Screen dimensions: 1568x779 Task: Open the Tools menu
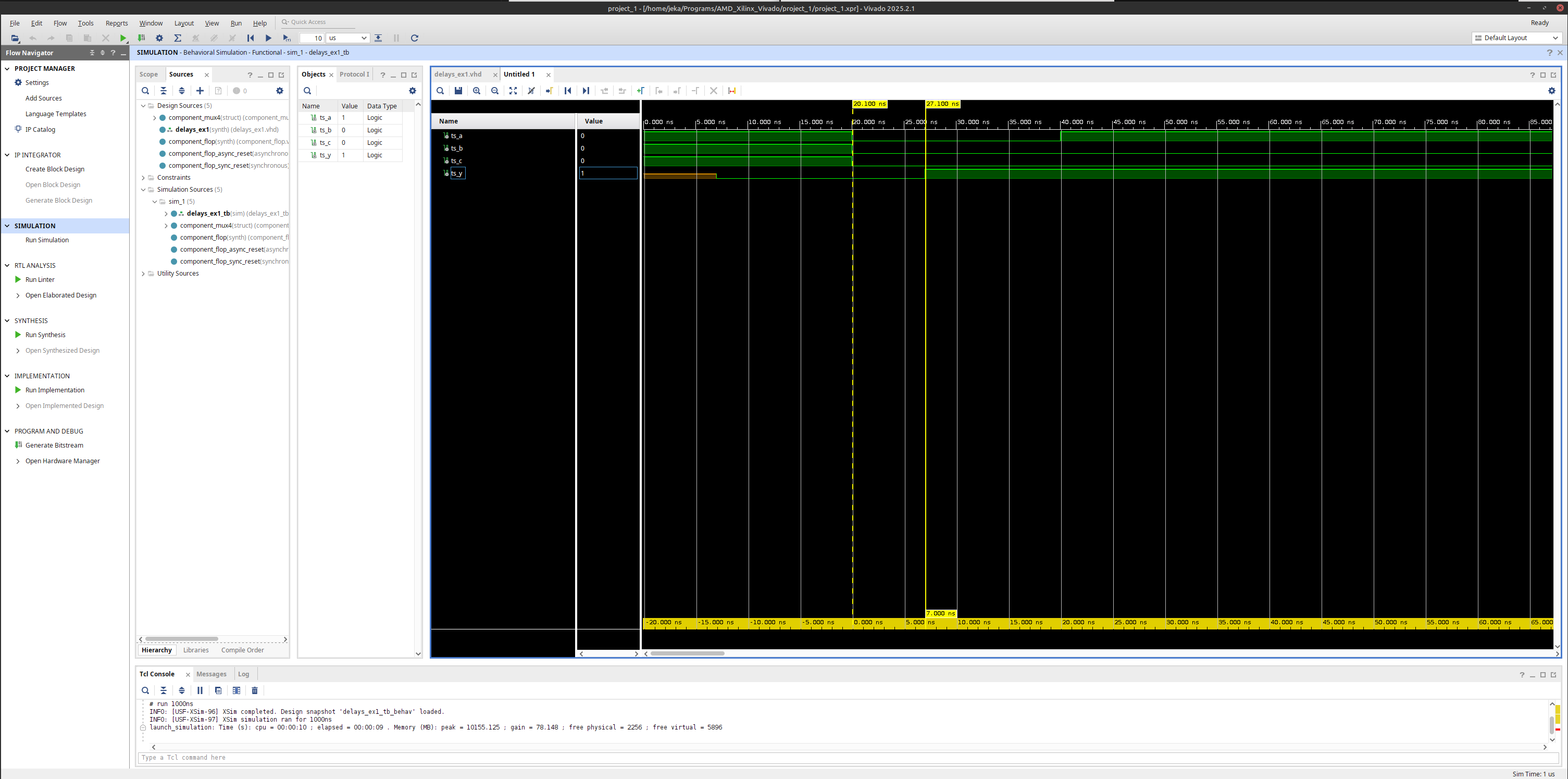tap(86, 23)
